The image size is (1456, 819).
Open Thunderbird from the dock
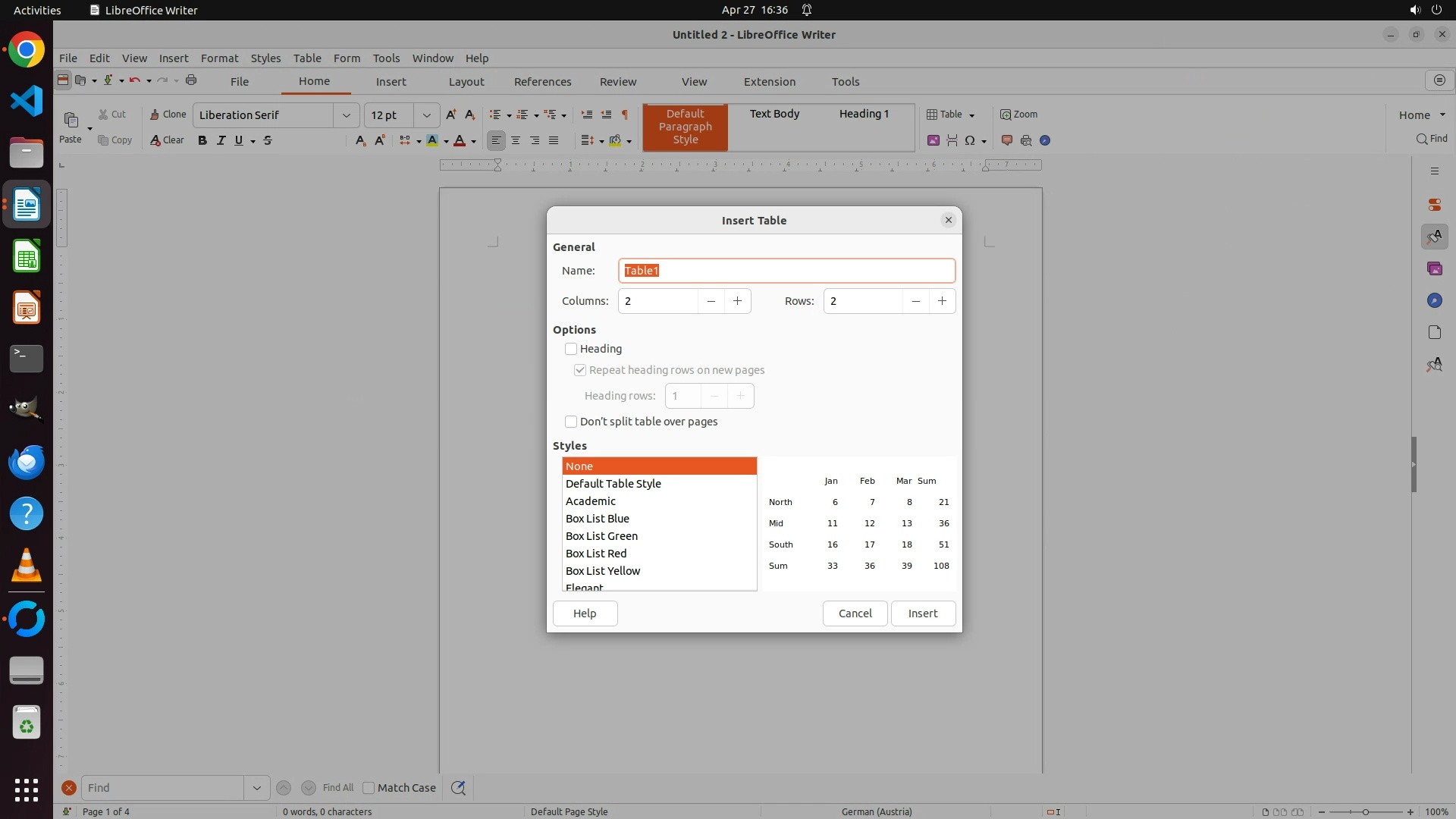point(27,462)
